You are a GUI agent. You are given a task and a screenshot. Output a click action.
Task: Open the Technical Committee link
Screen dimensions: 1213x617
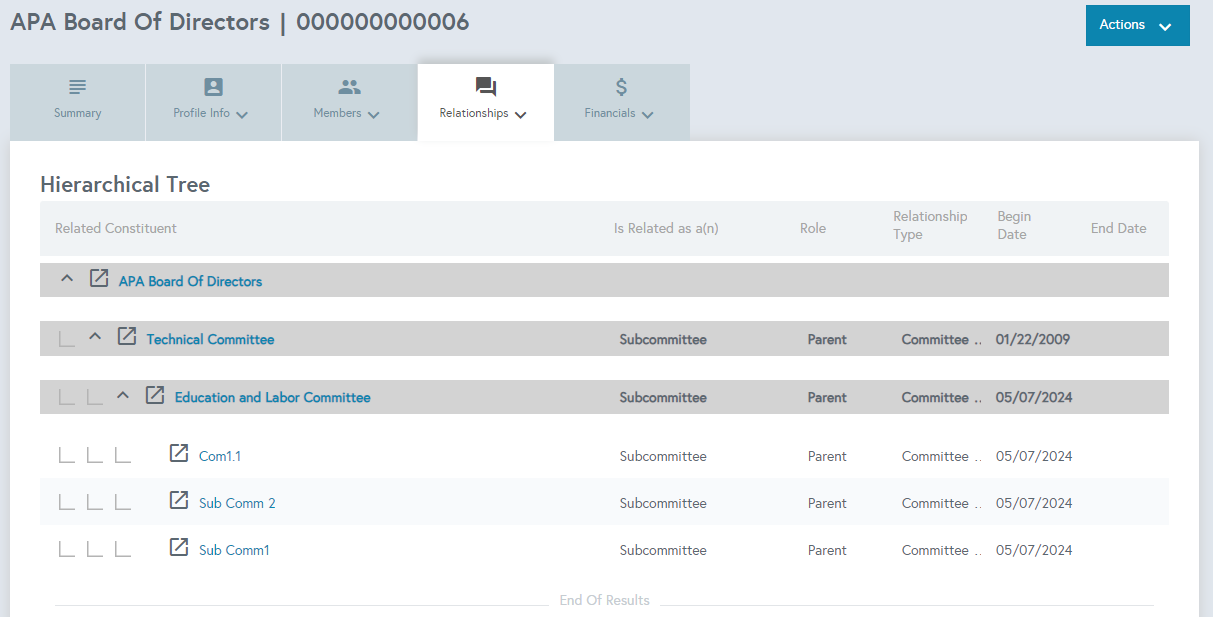click(x=210, y=340)
